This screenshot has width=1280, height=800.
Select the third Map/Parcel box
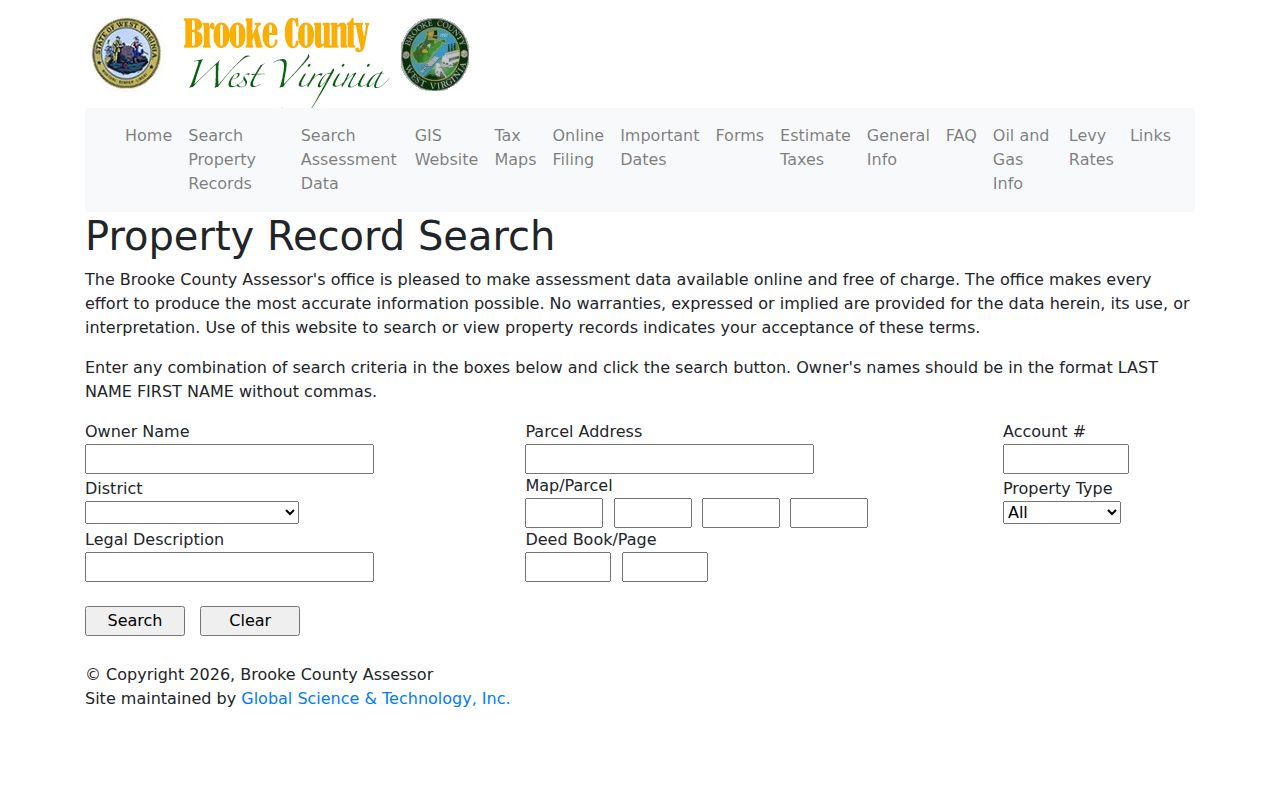741,513
